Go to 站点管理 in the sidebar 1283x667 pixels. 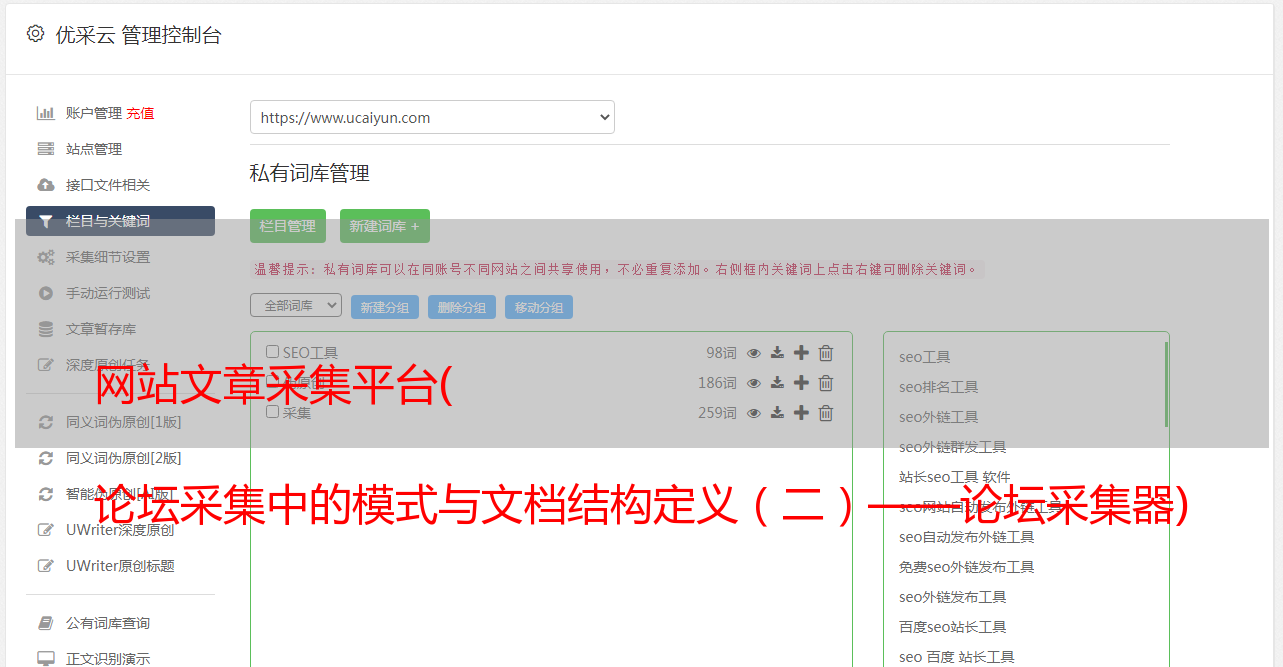click(x=94, y=149)
